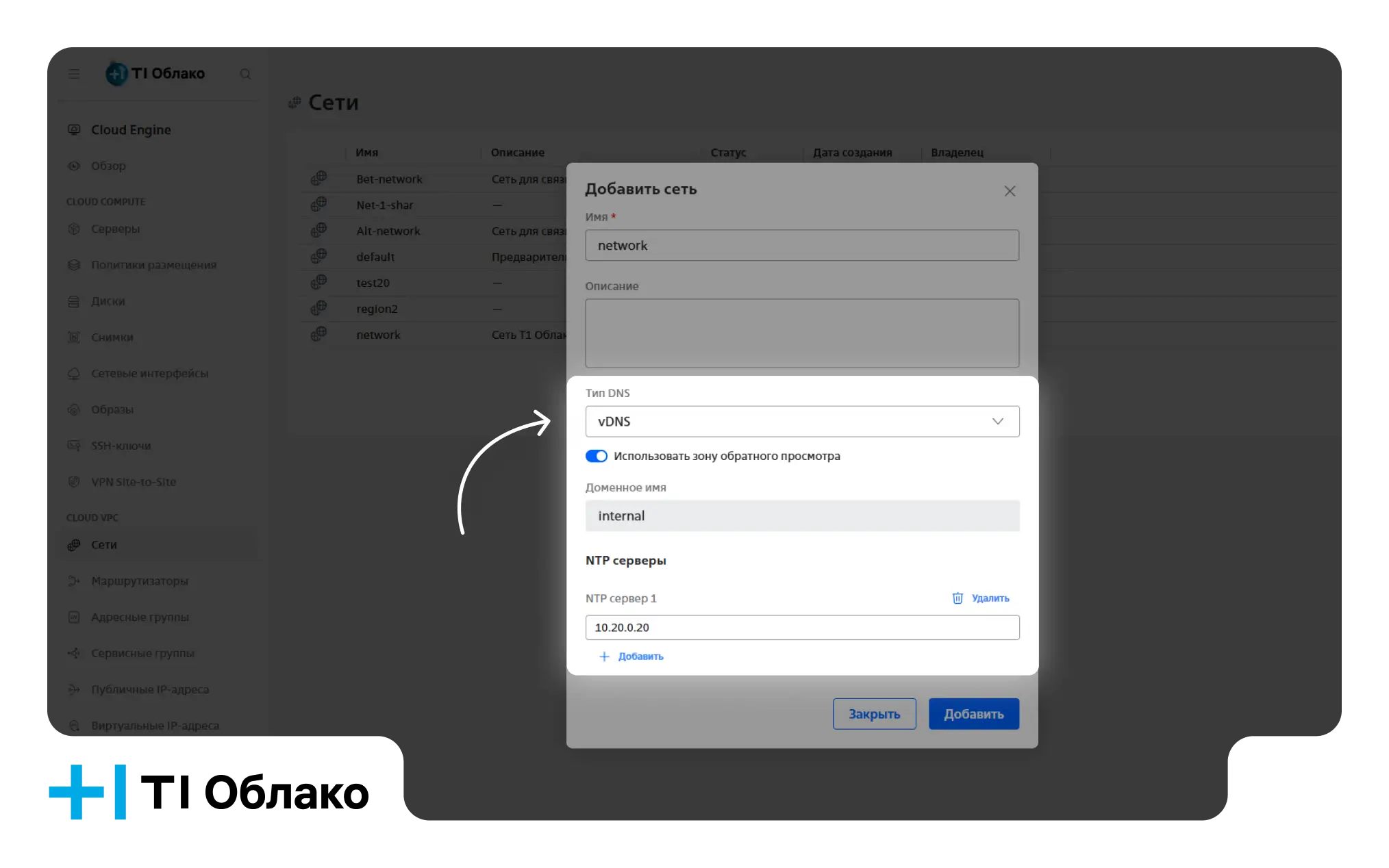Click the network icon in region2 row
This screenshot has height=868, width=1389.
coord(318,308)
